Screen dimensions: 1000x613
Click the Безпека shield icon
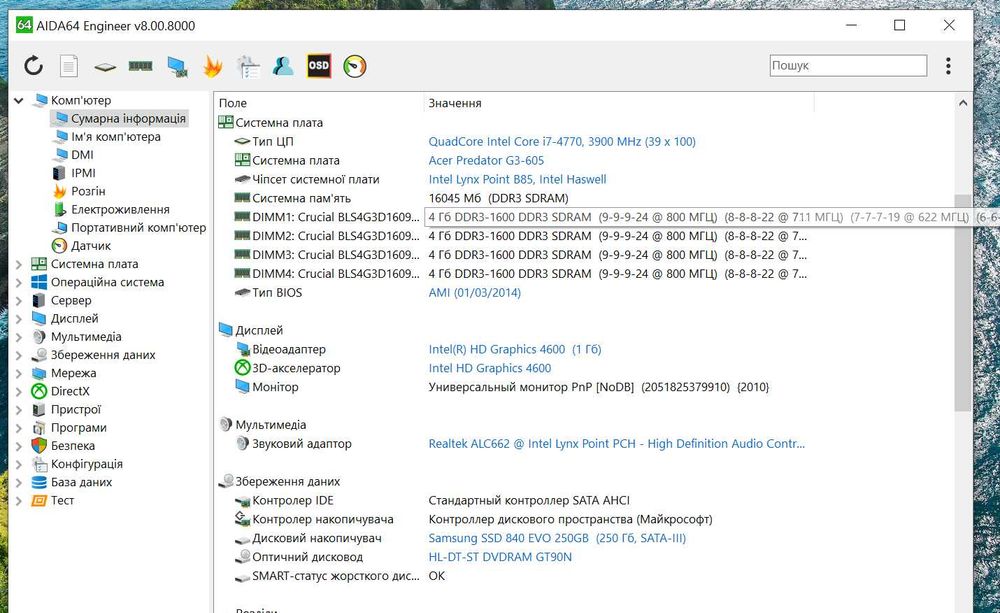tap(39, 446)
